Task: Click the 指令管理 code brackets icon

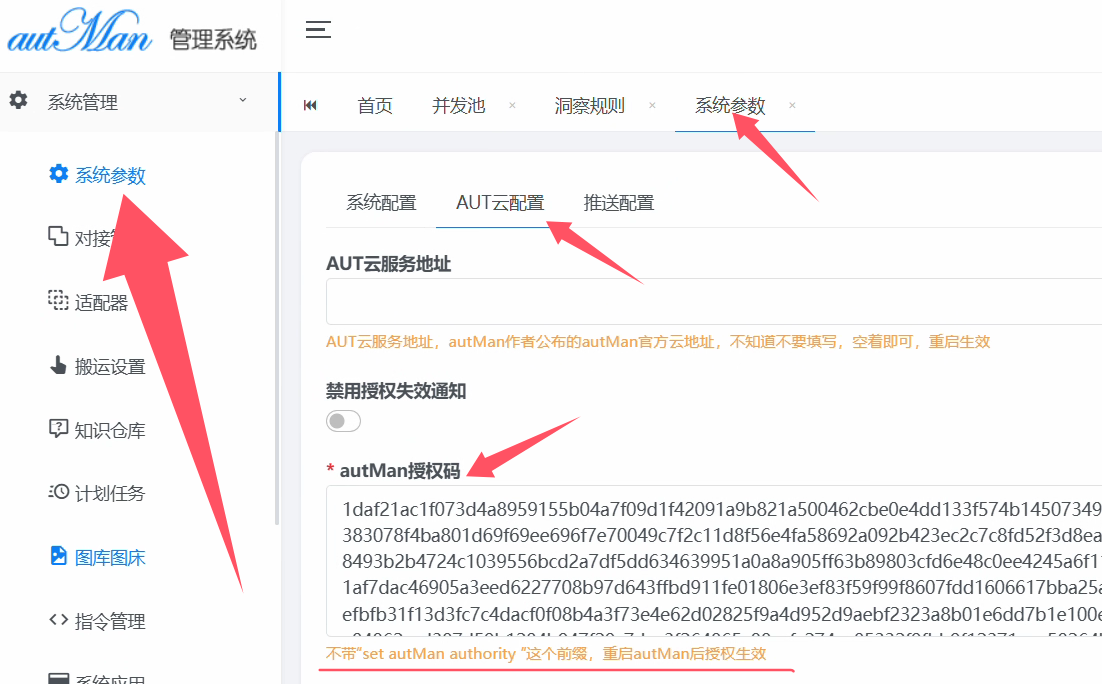Action: 58,620
